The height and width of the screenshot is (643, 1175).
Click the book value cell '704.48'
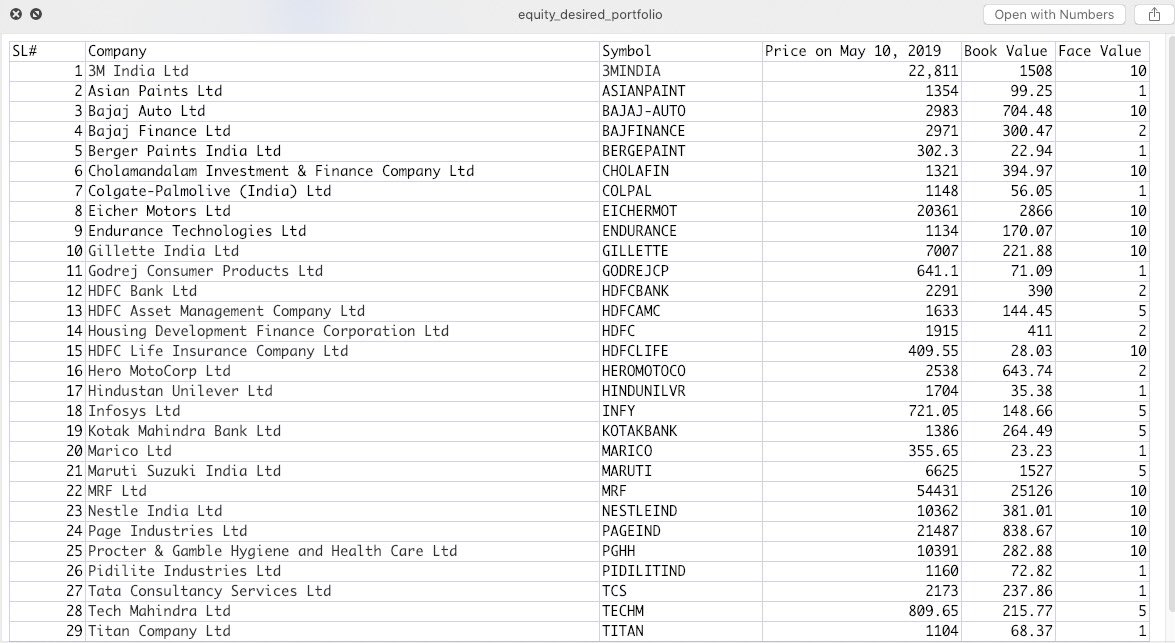click(x=1008, y=111)
